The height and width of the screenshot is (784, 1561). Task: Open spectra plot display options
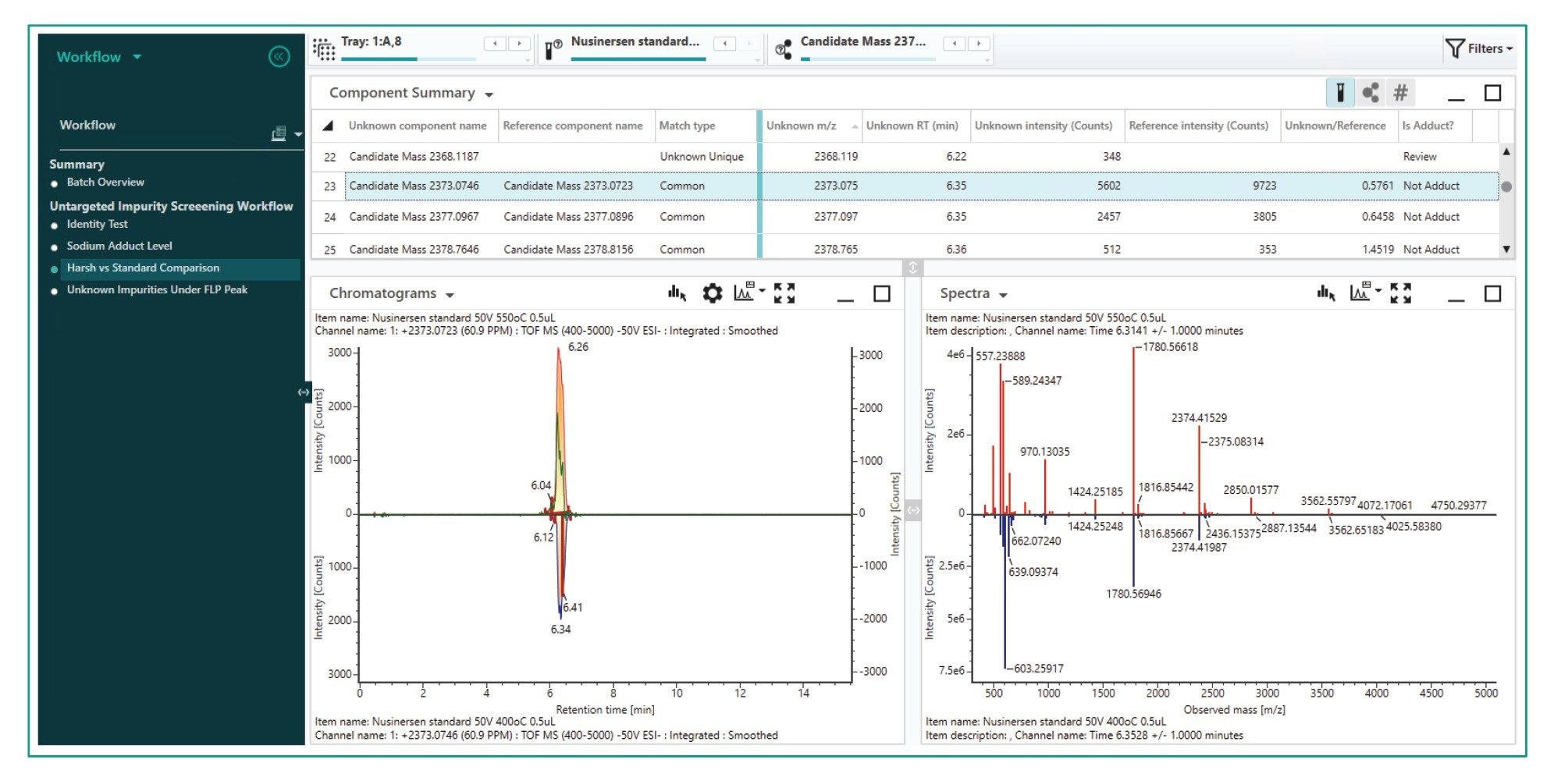(1366, 292)
